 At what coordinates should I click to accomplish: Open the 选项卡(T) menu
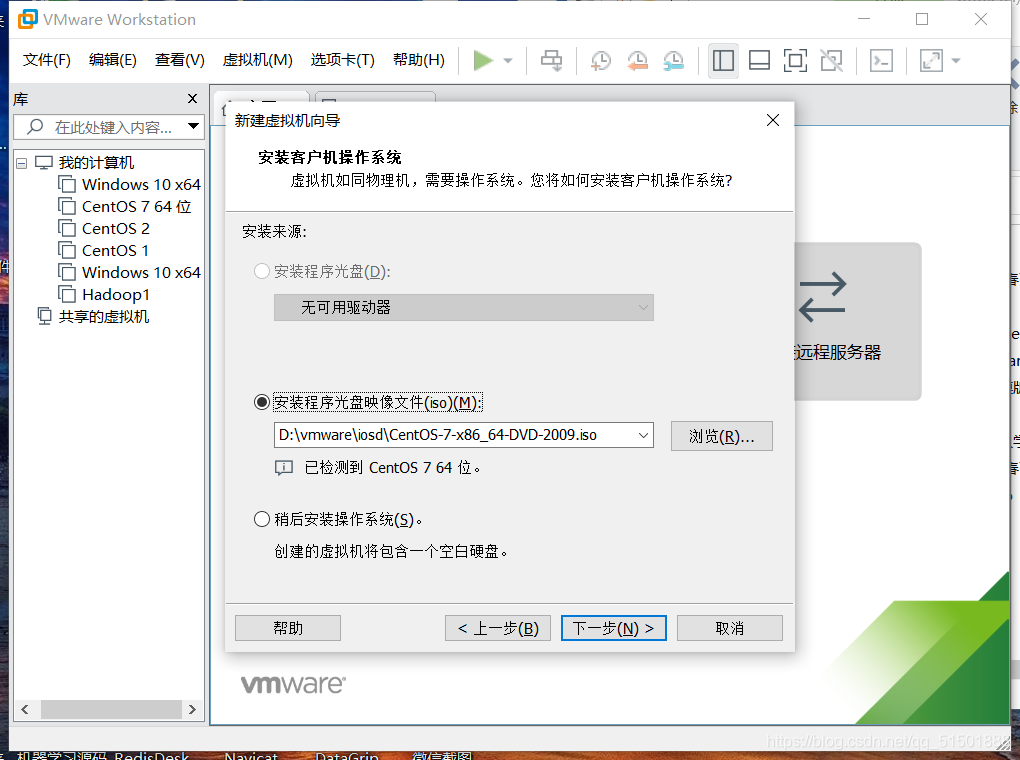(343, 60)
